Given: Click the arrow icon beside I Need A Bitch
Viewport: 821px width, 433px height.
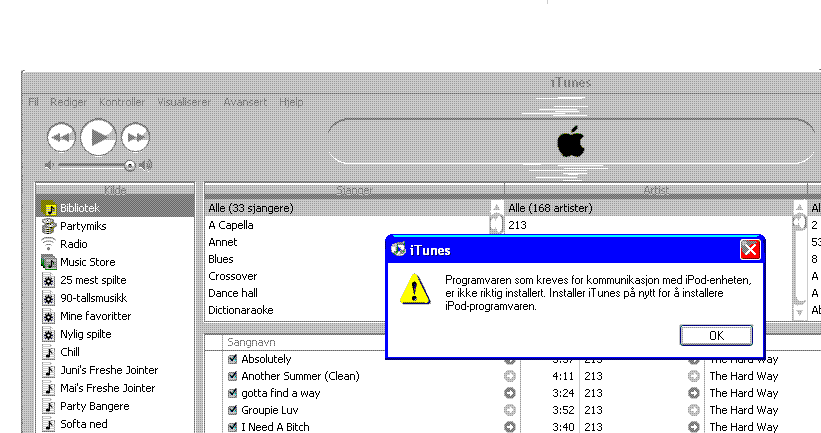Looking at the screenshot, I should coord(509,427).
